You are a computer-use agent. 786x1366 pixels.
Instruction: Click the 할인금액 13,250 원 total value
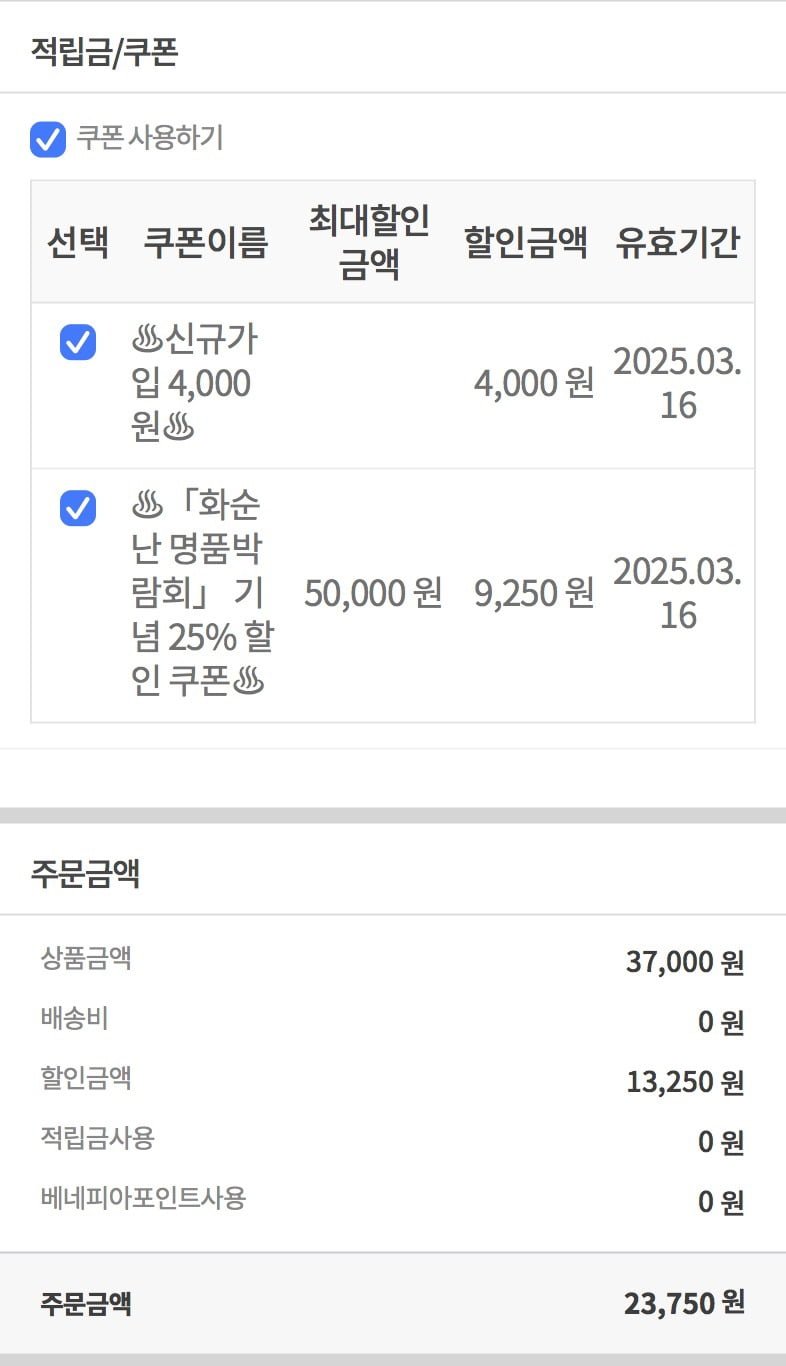click(685, 1082)
